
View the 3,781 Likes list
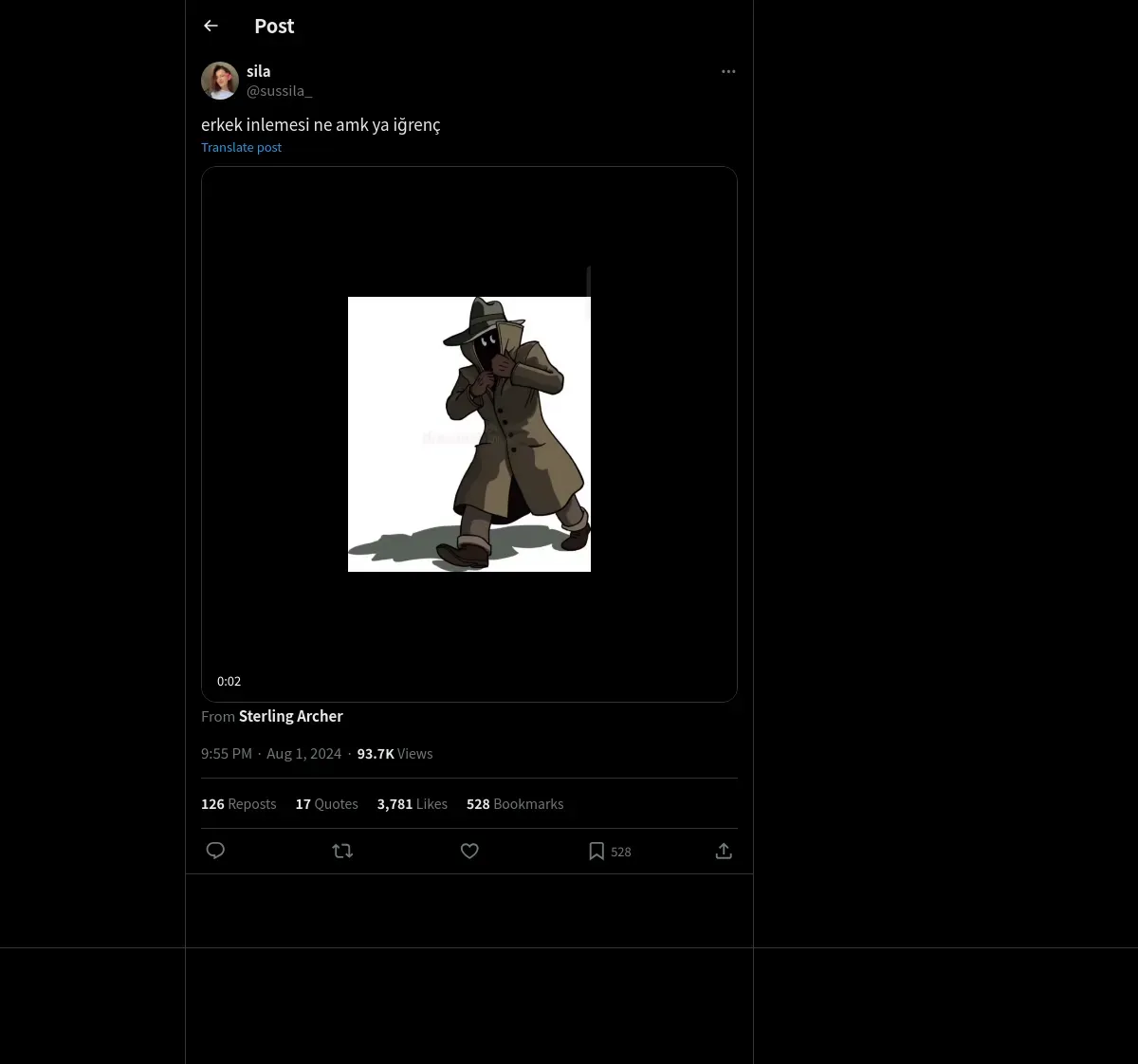(412, 804)
